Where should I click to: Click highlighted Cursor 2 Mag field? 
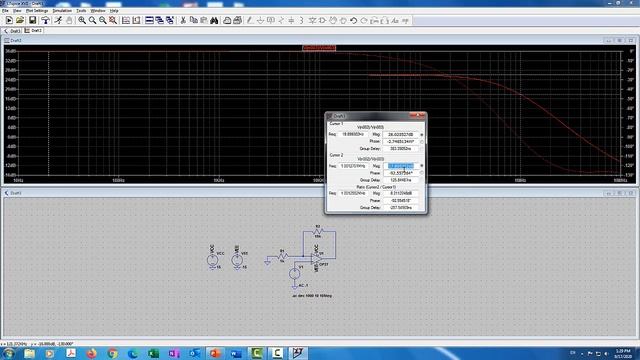(x=400, y=166)
